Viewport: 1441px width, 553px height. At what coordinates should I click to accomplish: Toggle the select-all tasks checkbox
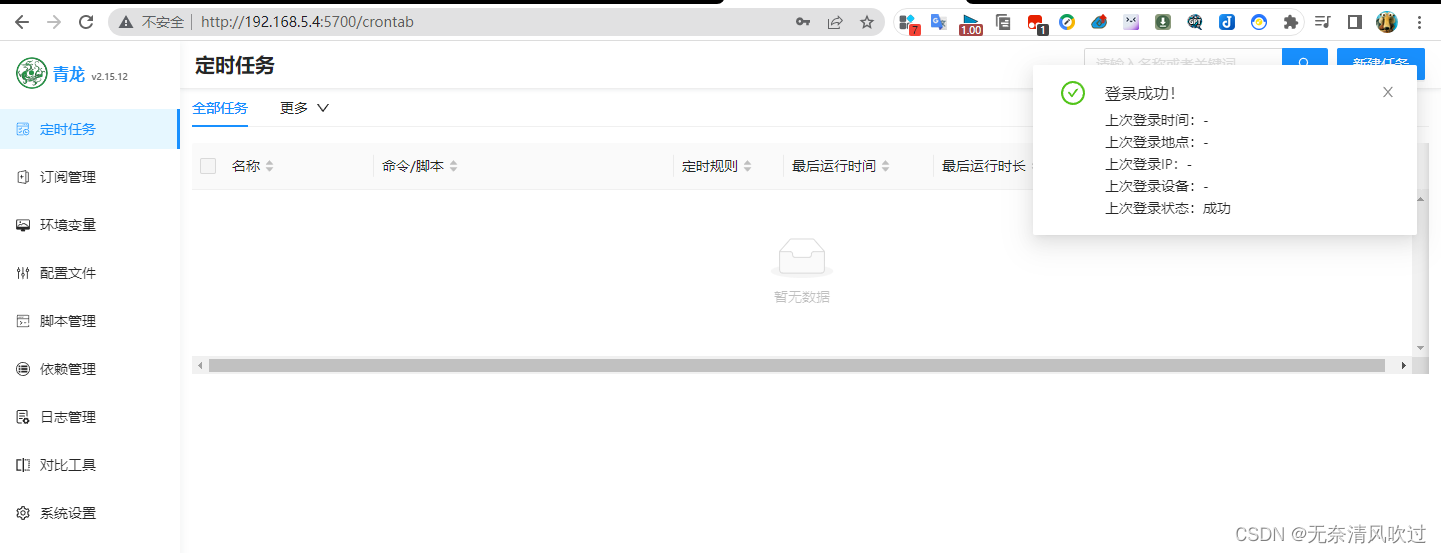pyautogui.click(x=208, y=166)
